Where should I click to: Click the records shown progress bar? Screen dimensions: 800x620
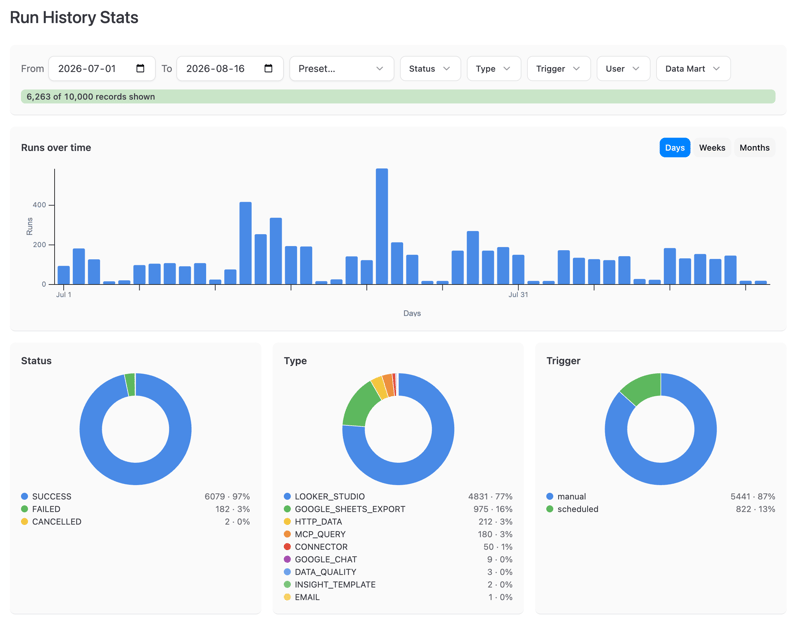[x=398, y=96]
